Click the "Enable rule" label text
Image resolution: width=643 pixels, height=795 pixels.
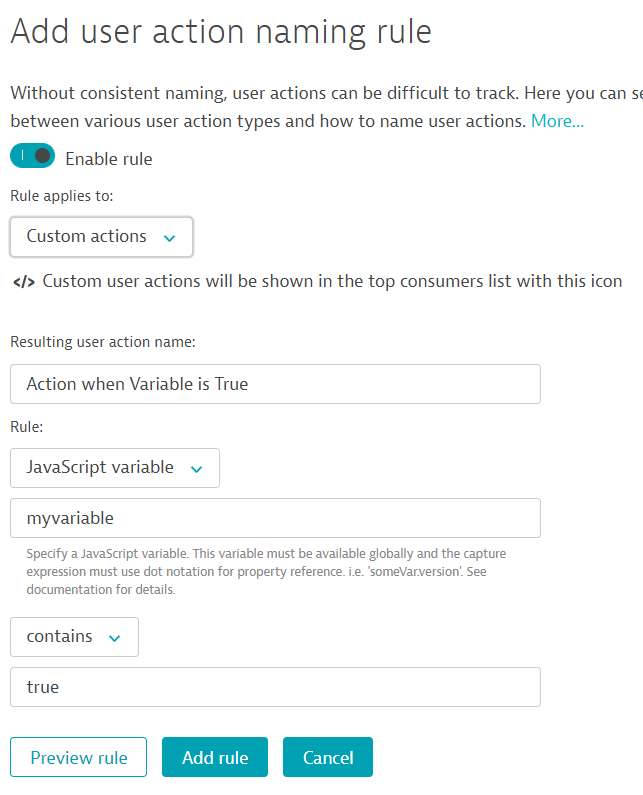coord(109,159)
